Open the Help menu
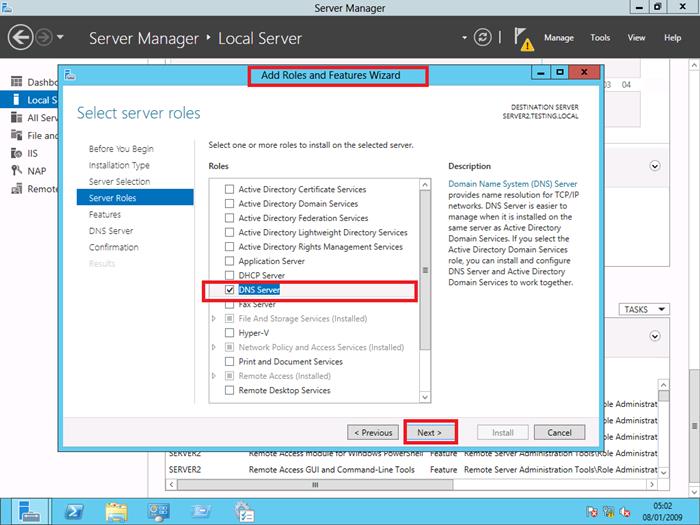The image size is (700, 525). pyautogui.click(x=672, y=38)
